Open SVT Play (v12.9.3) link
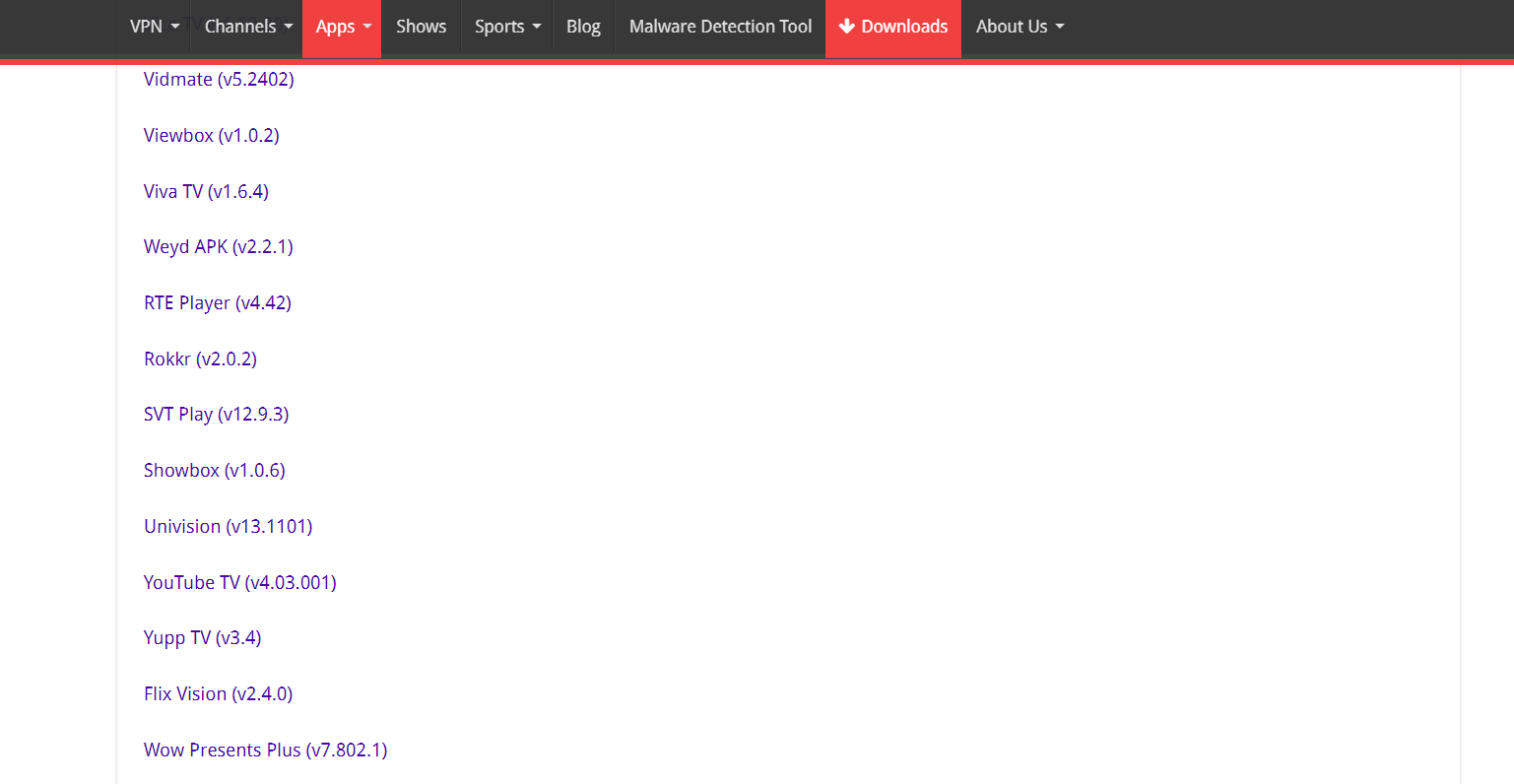 point(216,414)
